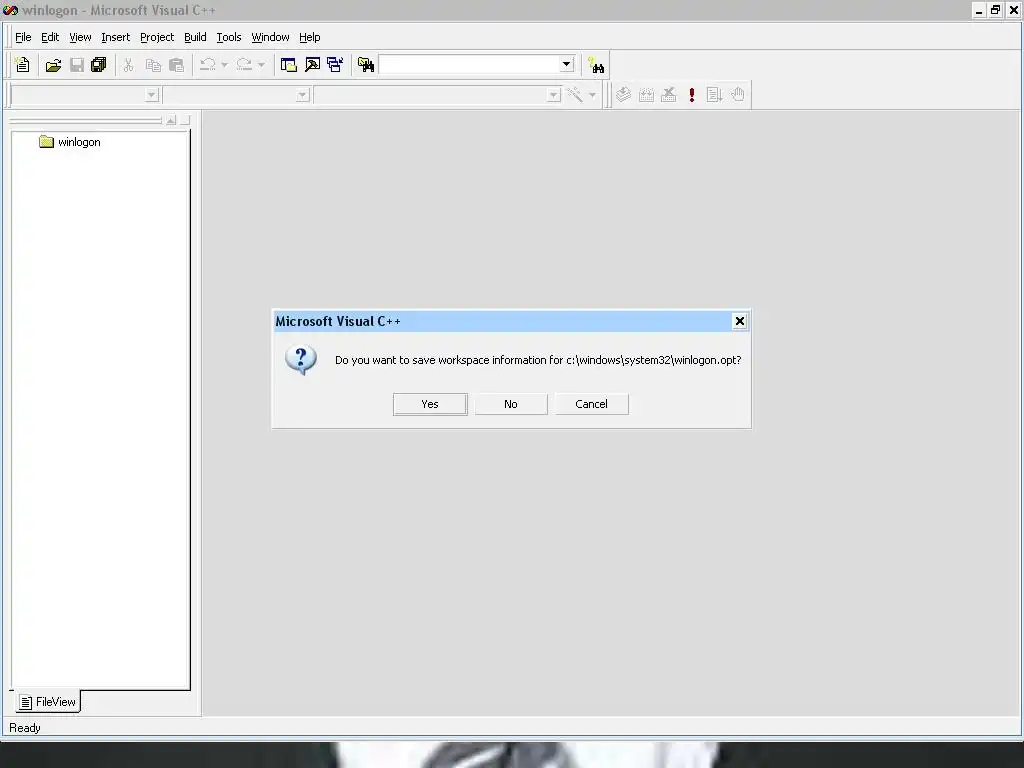
Task: Click the Copy icon in toolbar
Action: [x=153, y=65]
